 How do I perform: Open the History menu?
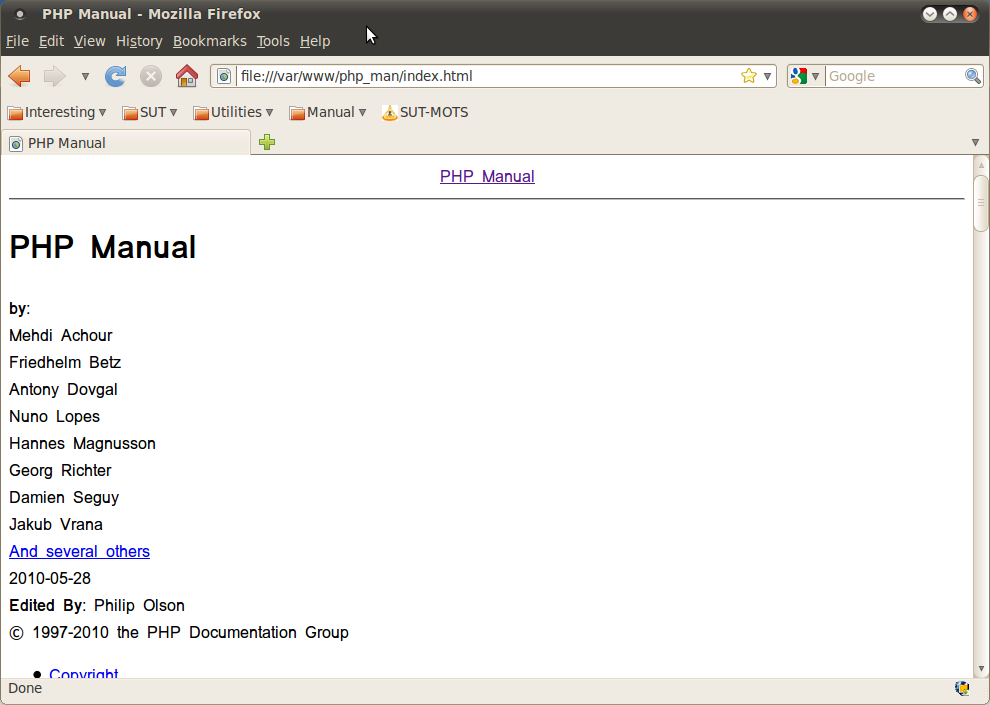tap(140, 41)
